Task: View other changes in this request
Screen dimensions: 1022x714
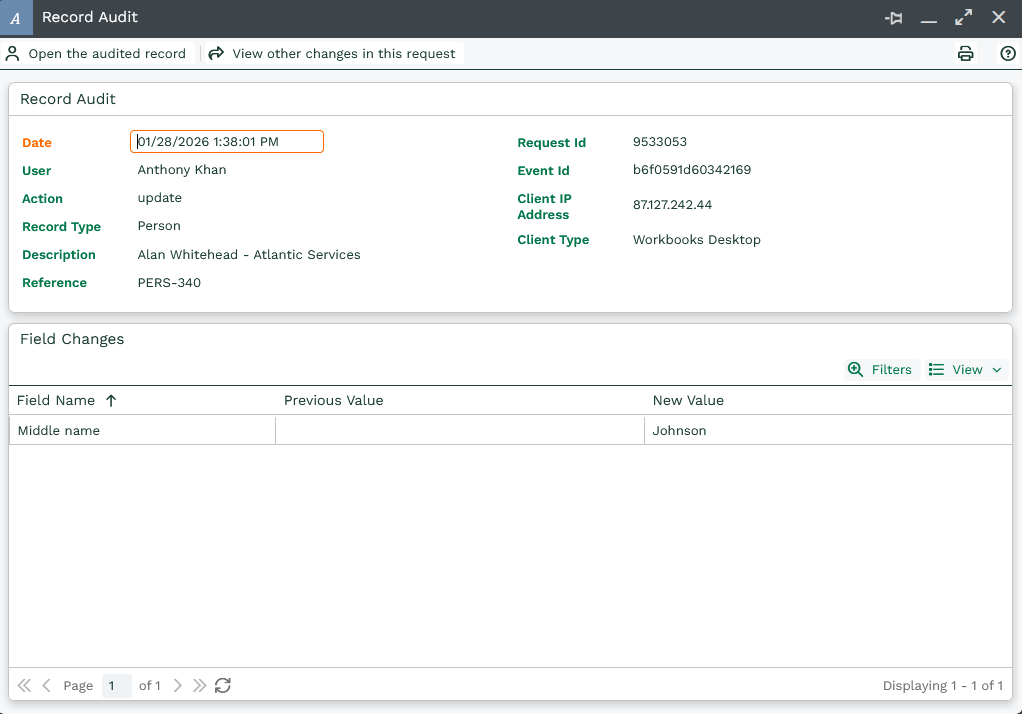Action: [x=333, y=54]
